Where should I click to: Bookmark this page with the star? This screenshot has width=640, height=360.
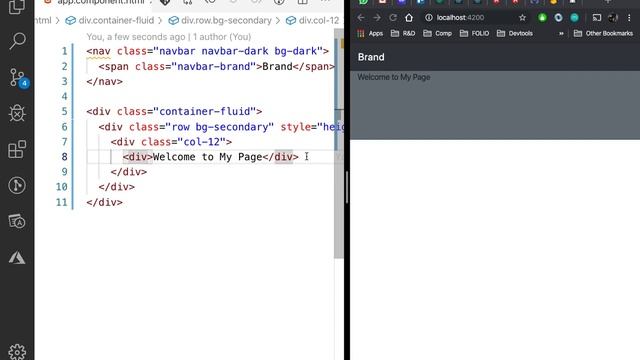coord(522,18)
